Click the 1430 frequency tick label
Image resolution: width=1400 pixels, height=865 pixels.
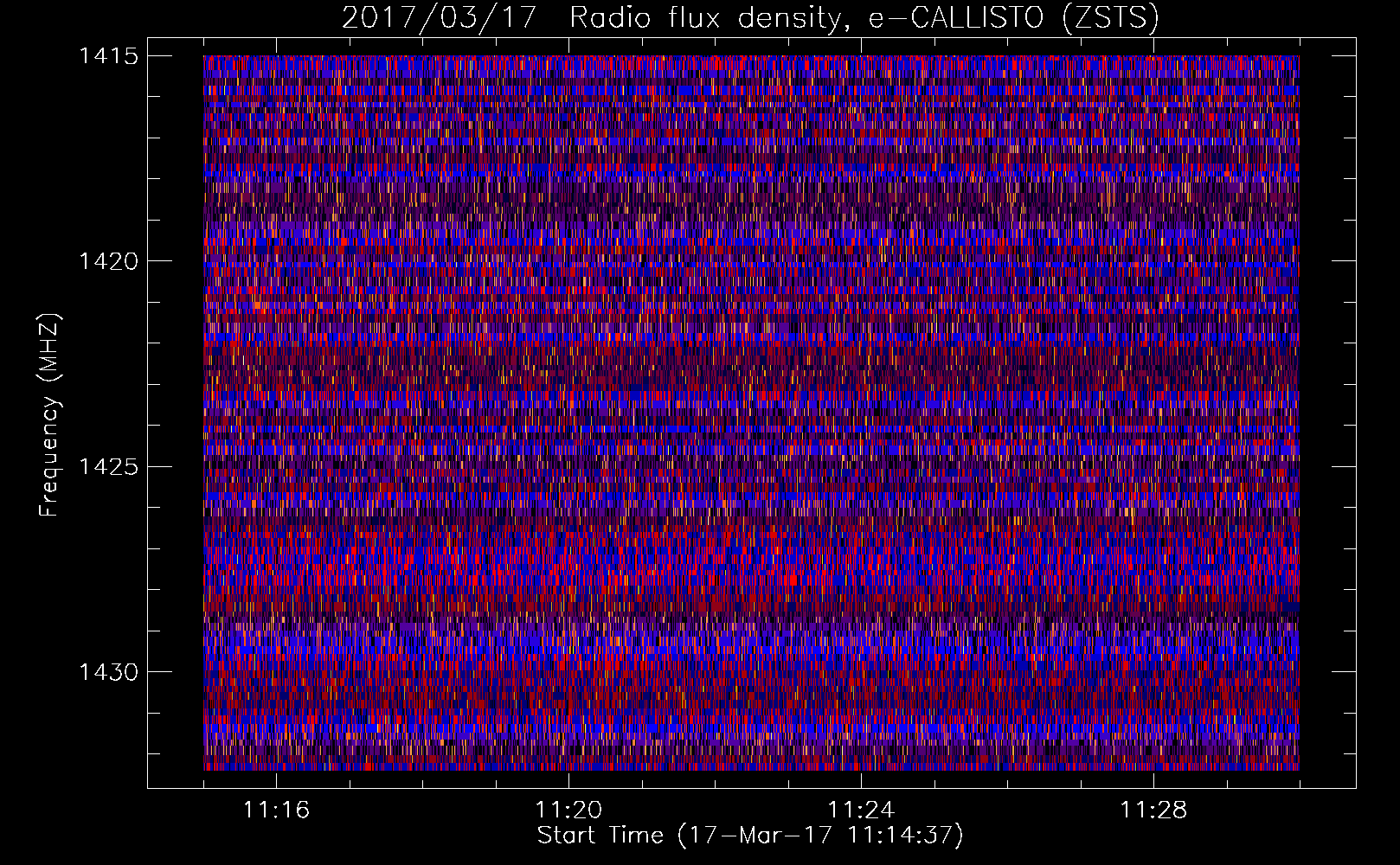tap(108, 672)
